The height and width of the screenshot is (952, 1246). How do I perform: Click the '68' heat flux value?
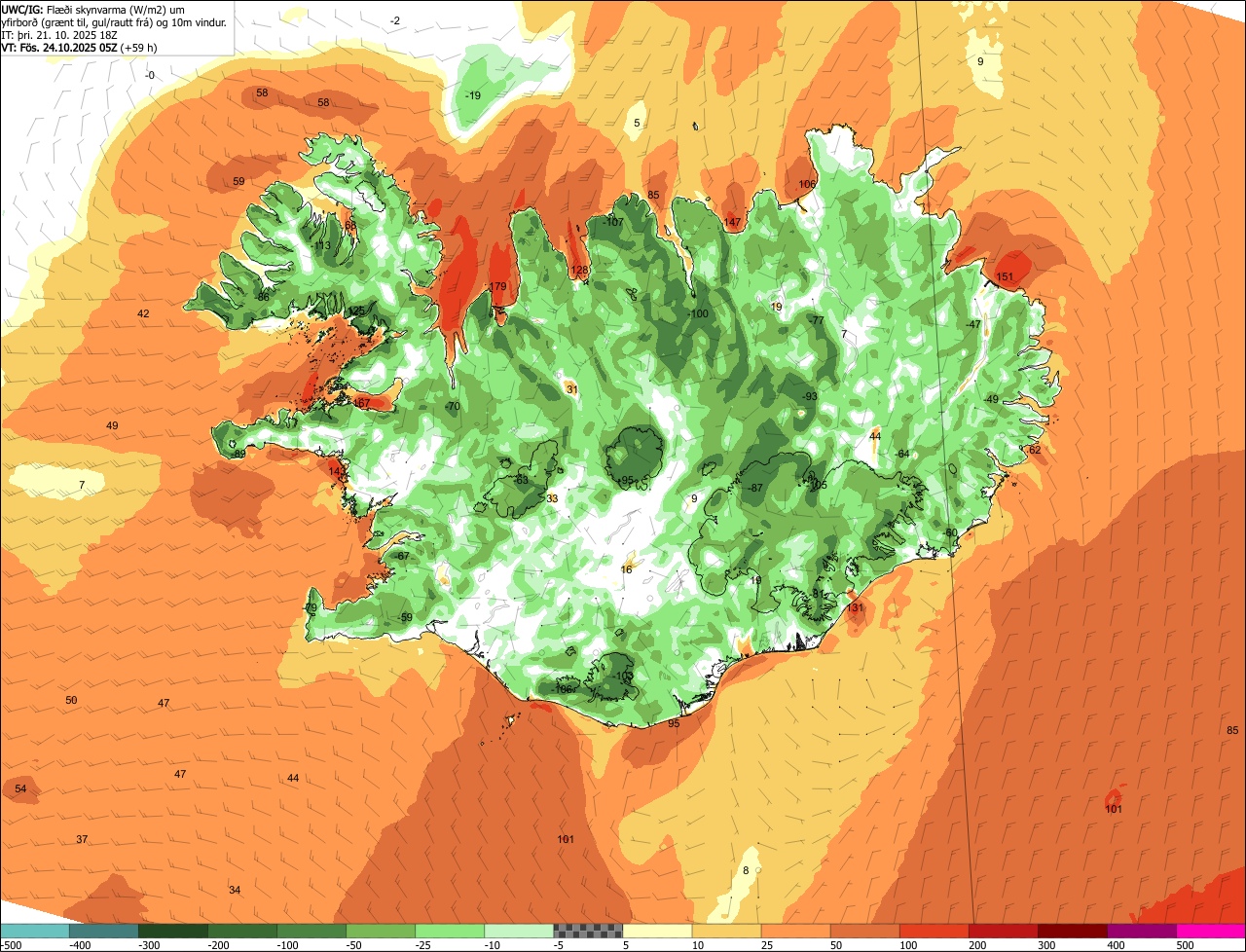point(350,226)
